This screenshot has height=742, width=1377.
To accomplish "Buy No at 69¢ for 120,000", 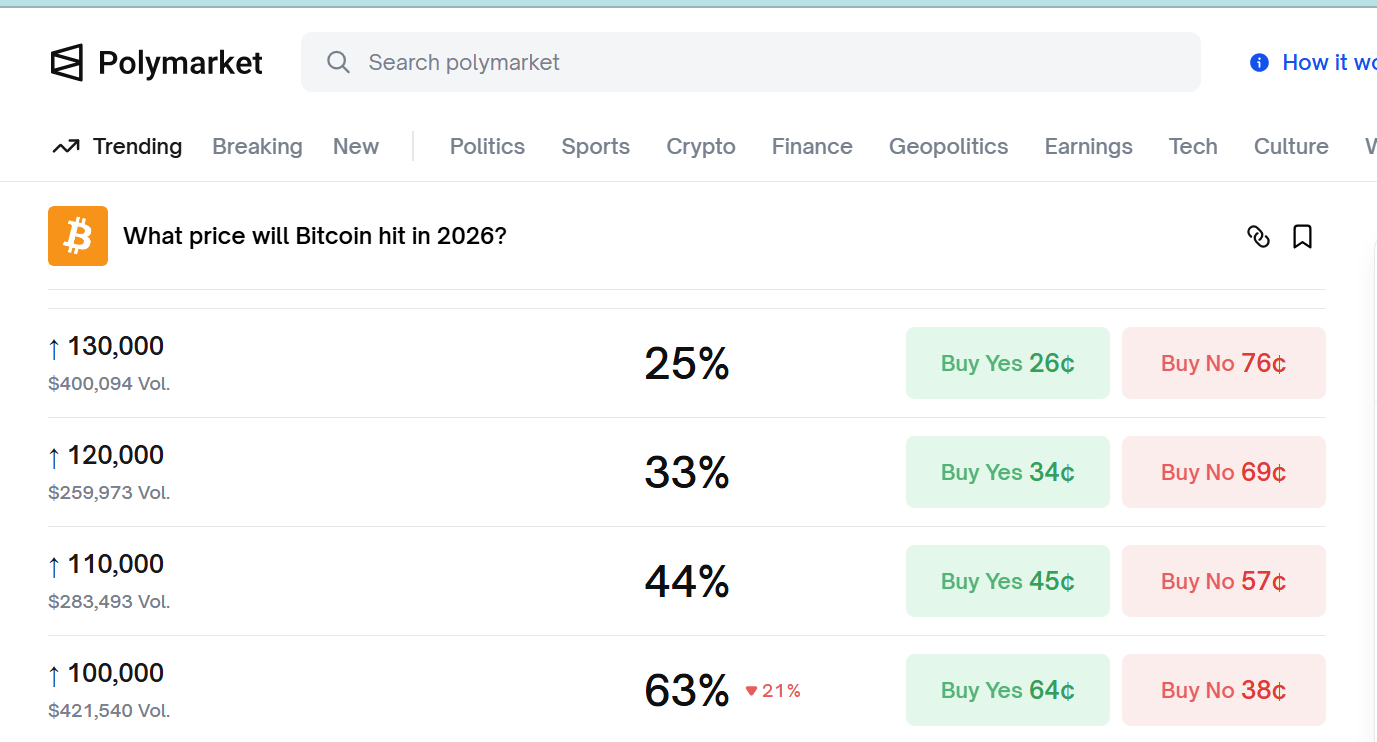I will pyautogui.click(x=1223, y=472).
